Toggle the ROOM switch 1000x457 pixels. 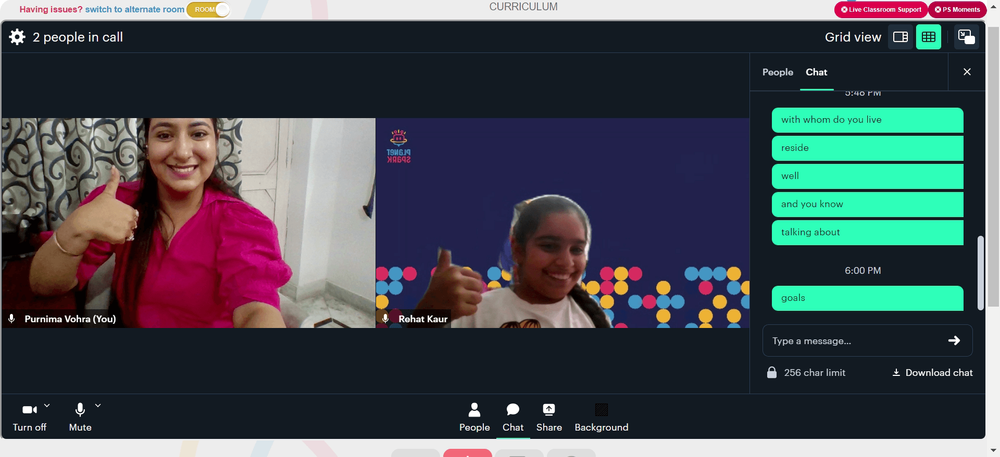point(208,10)
